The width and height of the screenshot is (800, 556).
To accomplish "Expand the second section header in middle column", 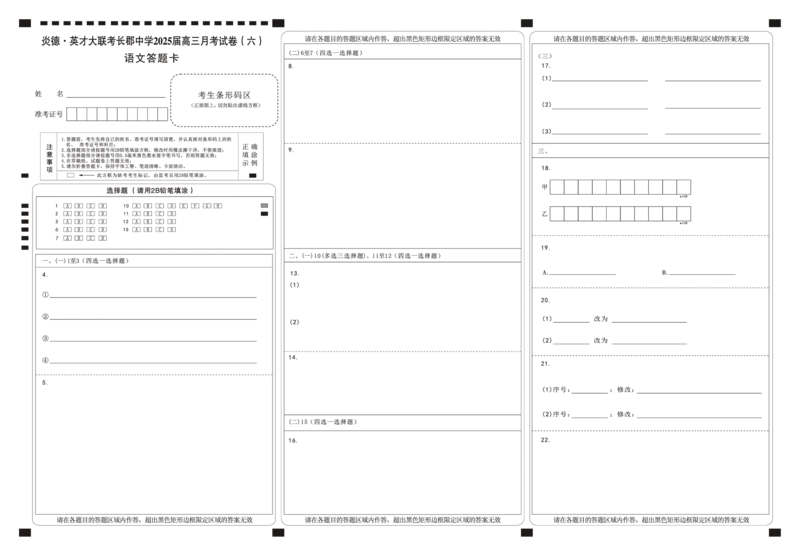I will [403, 144].
